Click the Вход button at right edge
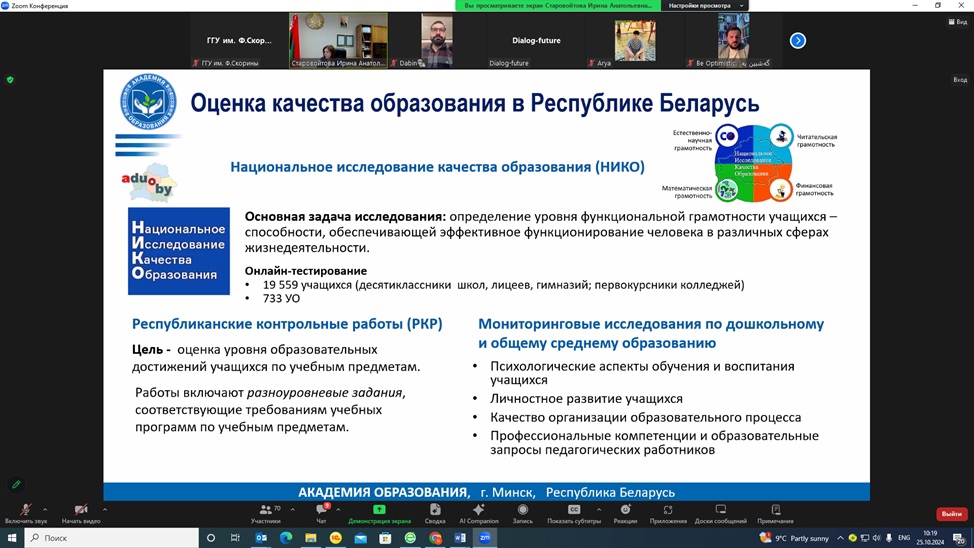Image resolution: width=974 pixels, height=548 pixels. [x=960, y=80]
